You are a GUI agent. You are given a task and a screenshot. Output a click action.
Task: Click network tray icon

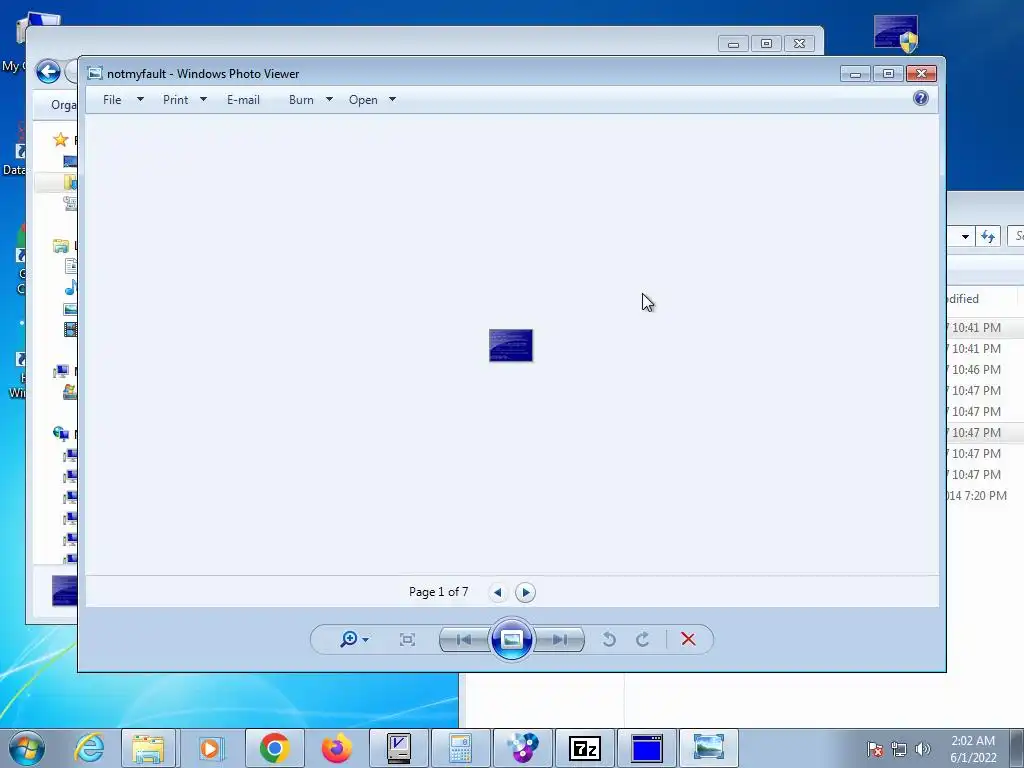click(899, 749)
